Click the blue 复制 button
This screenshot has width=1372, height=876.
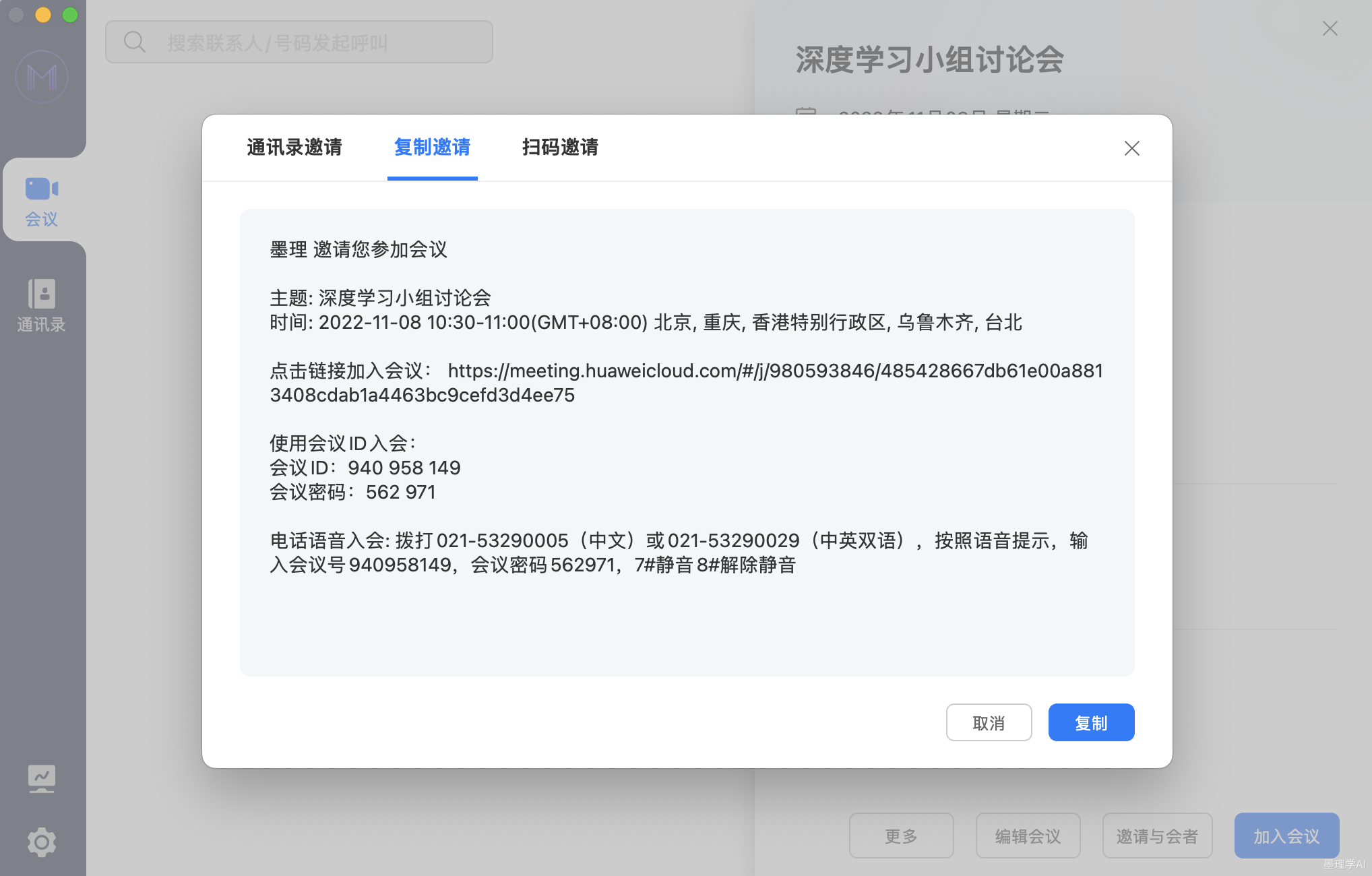[x=1091, y=722]
